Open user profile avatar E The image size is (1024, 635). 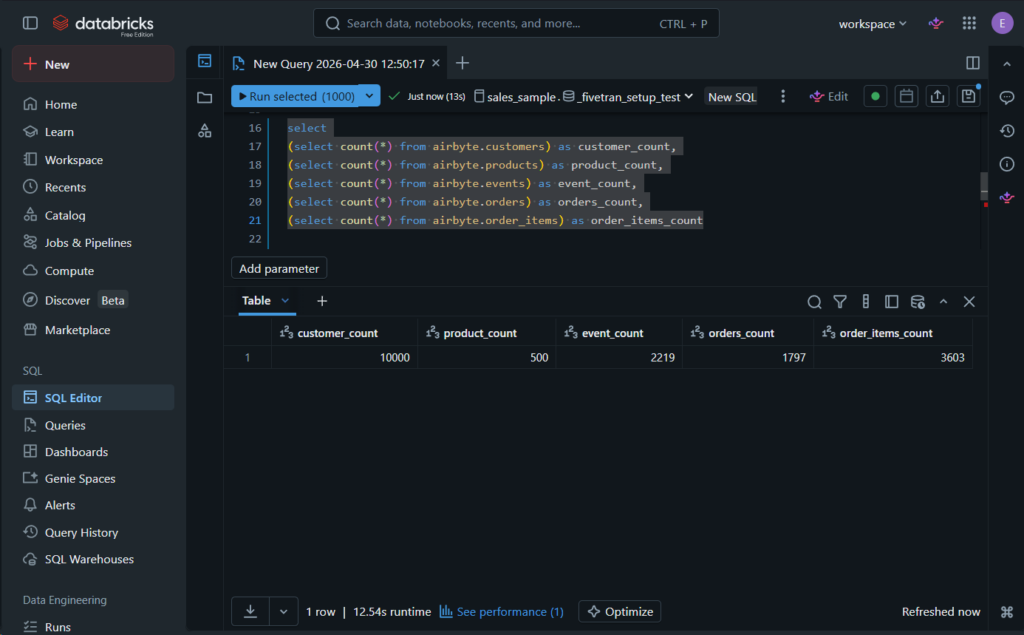tap(1002, 24)
